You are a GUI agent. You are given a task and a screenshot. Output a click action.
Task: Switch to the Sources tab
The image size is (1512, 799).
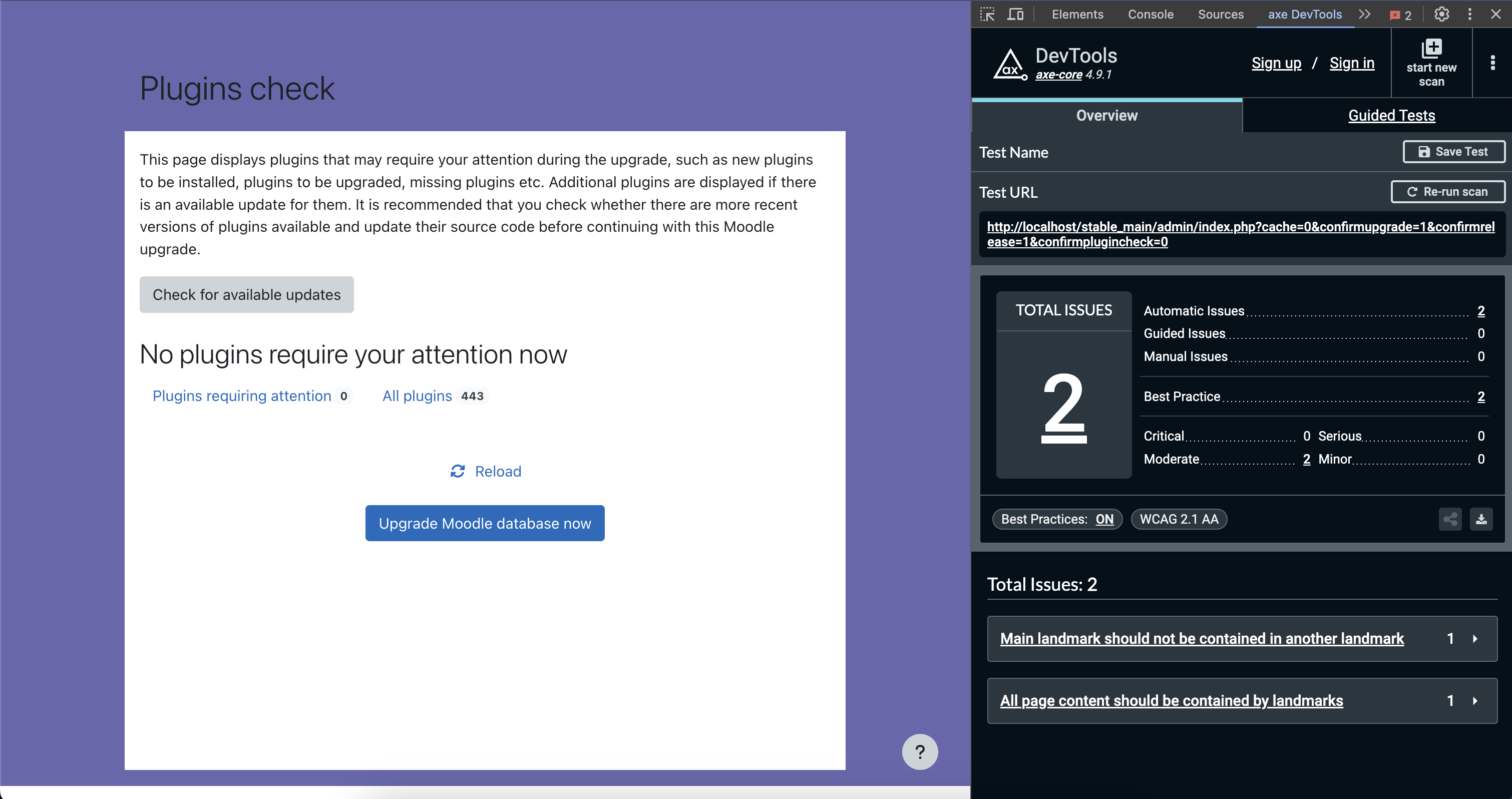pos(1221,14)
